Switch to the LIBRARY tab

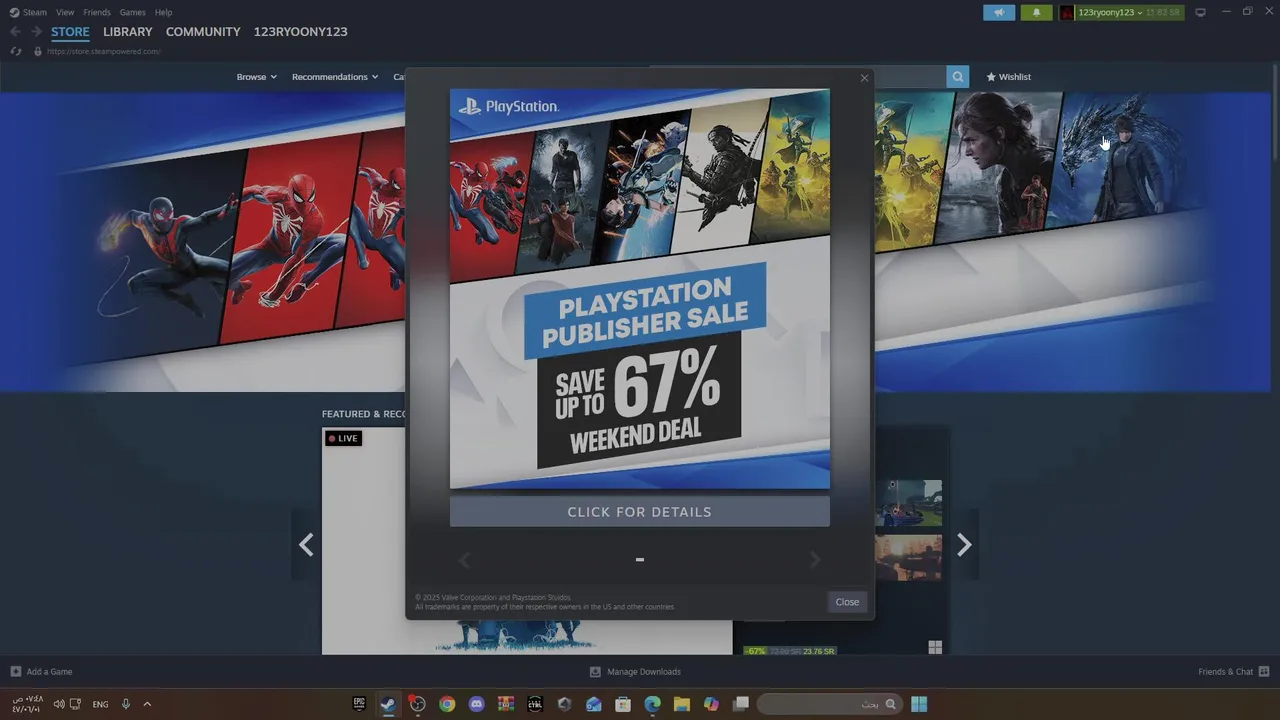click(x=128, y=32)
